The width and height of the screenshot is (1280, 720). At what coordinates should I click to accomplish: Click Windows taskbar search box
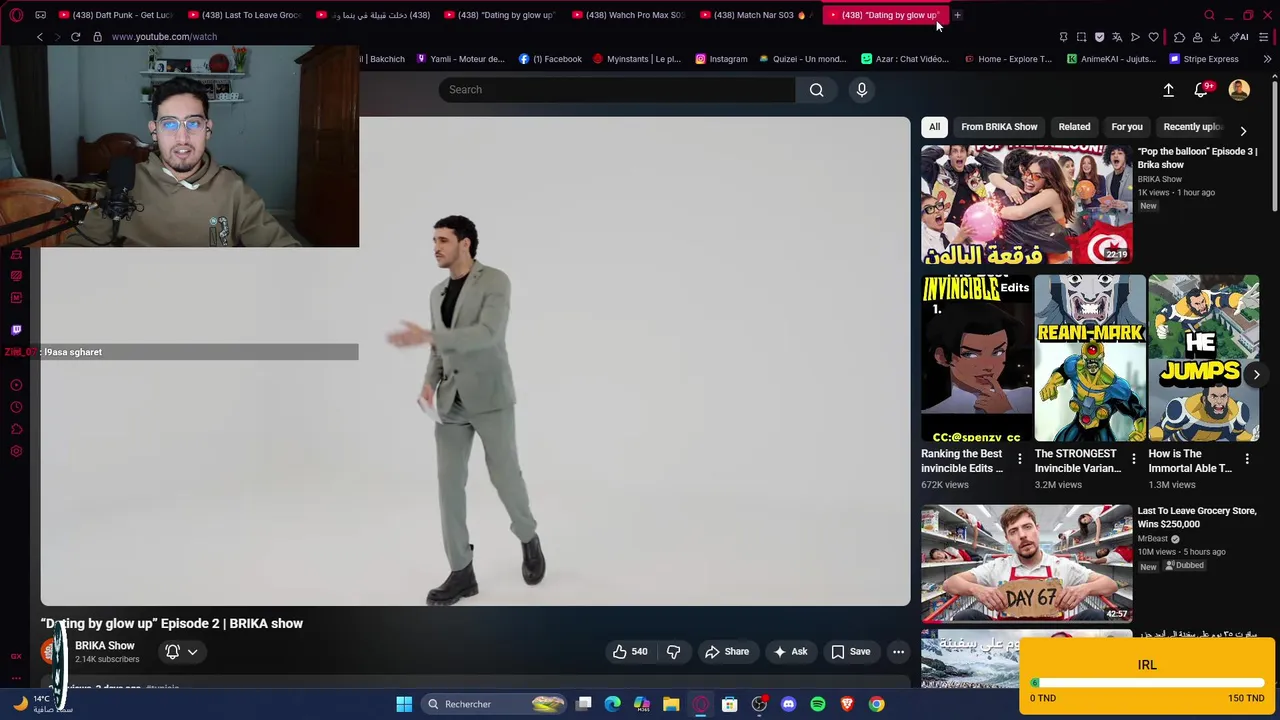click(x=493, y=704)
